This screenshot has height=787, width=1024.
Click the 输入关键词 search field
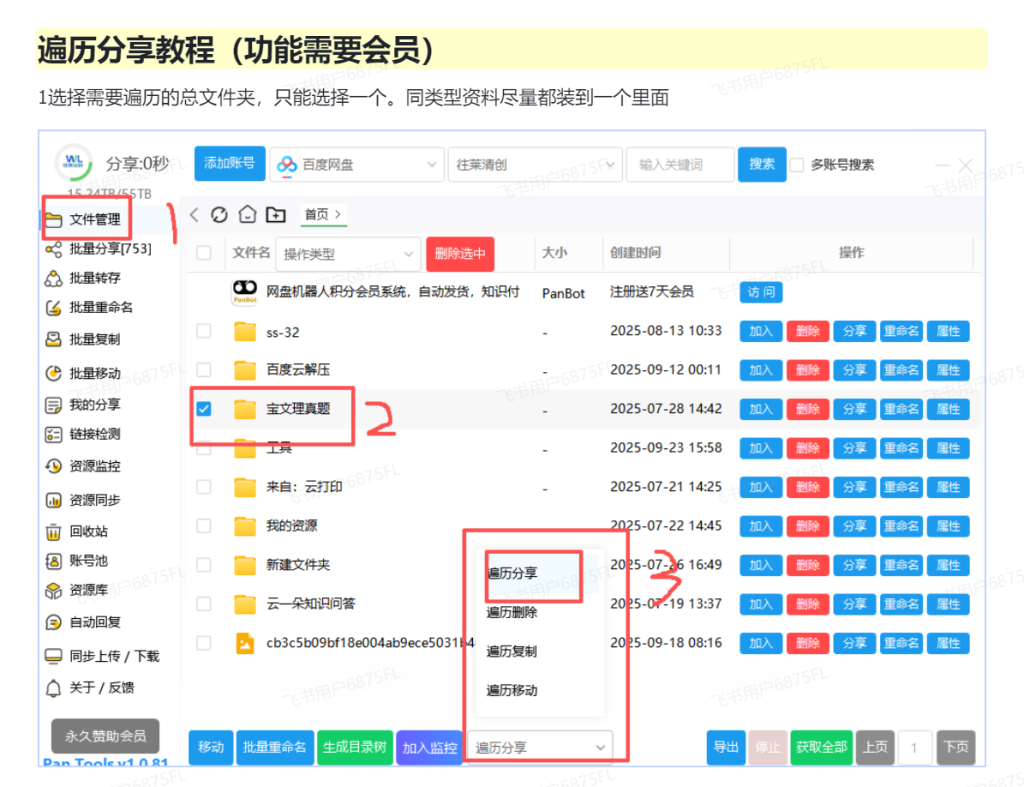point(678,165)
